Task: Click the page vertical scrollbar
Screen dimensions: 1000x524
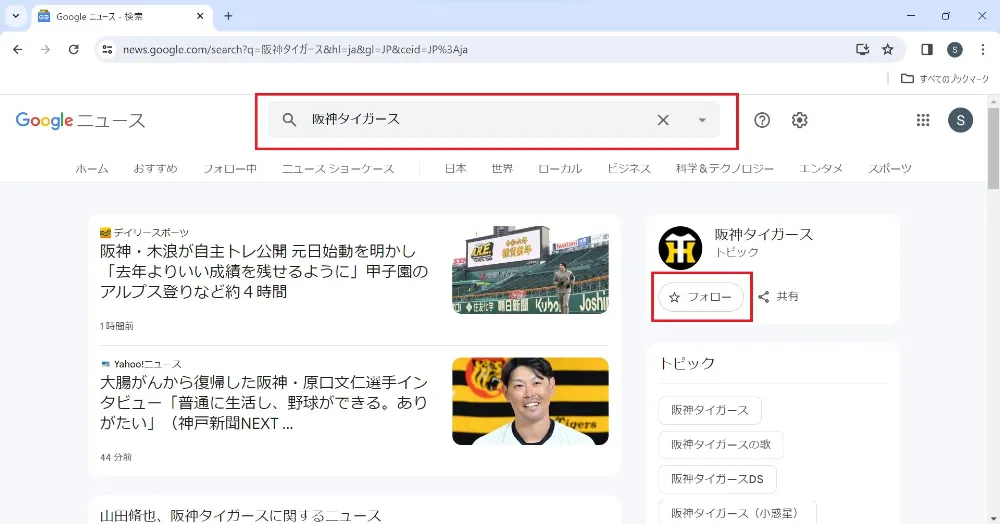Action: [x=993, y=149]
